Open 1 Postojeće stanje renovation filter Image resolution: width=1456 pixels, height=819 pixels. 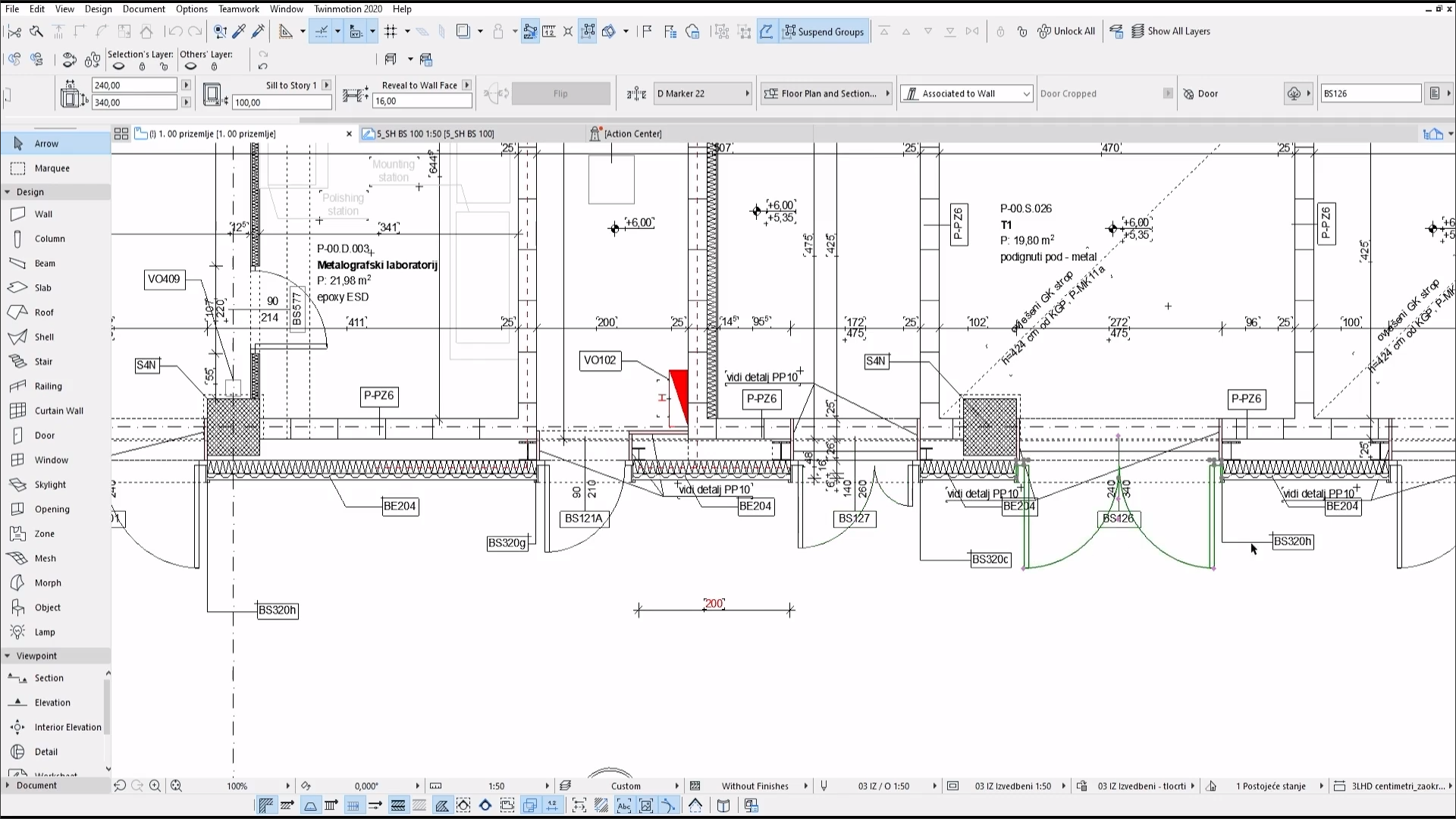tap(1265, 786)
